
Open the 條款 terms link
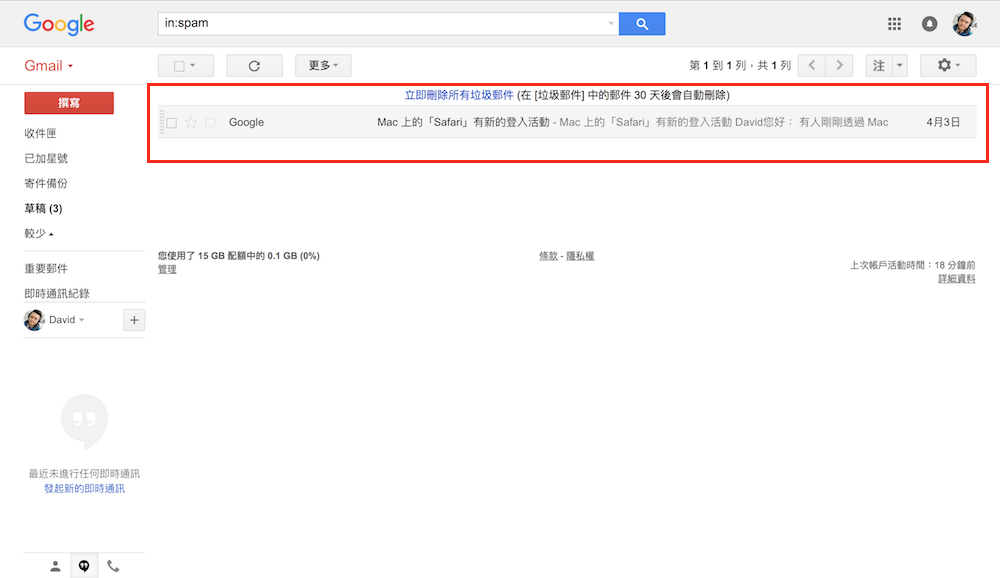pos(548,256)
